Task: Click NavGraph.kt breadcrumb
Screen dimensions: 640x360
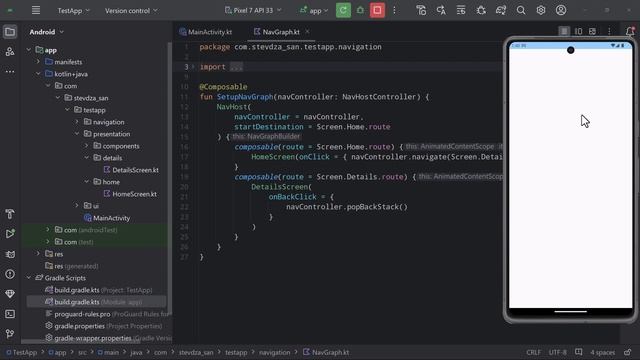Action: 326,352
